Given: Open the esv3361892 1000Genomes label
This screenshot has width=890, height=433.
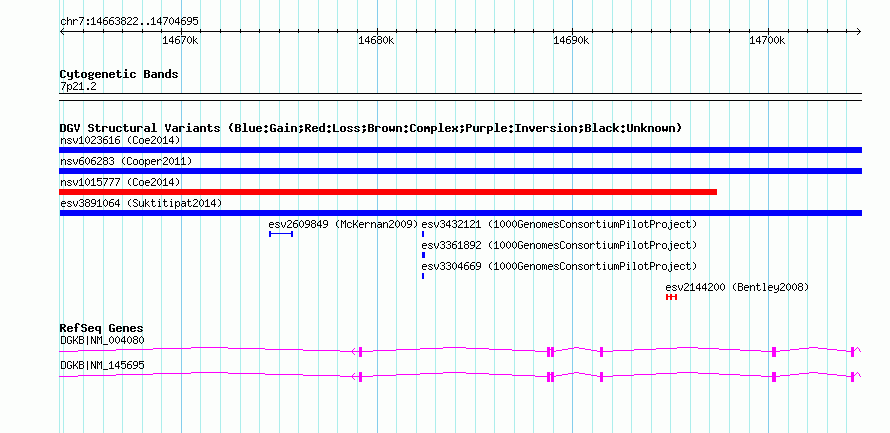Looking at the screenshot, I should pyautogui.click(x=559, y=245).
